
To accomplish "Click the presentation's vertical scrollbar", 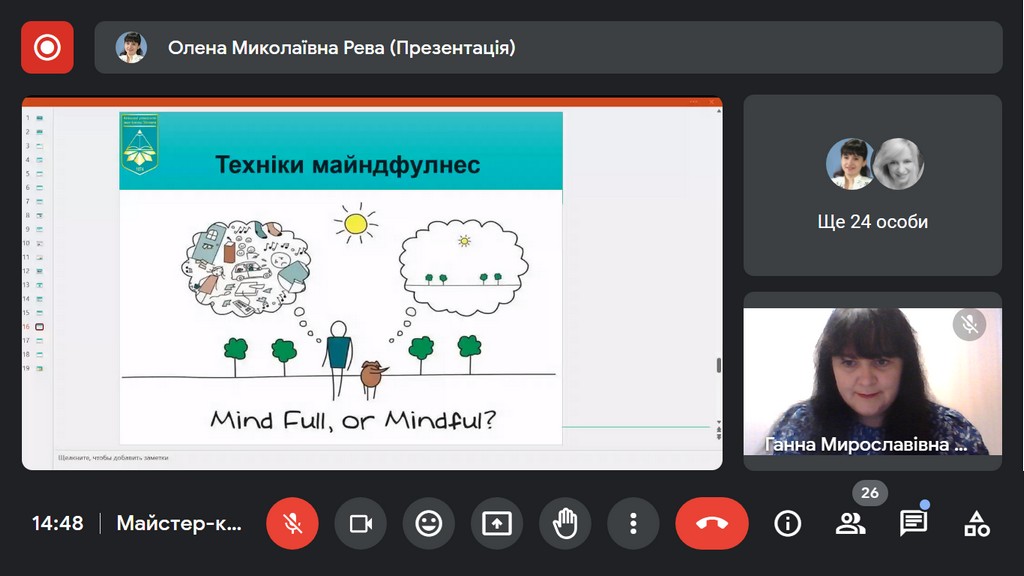I will click(717, 366).
